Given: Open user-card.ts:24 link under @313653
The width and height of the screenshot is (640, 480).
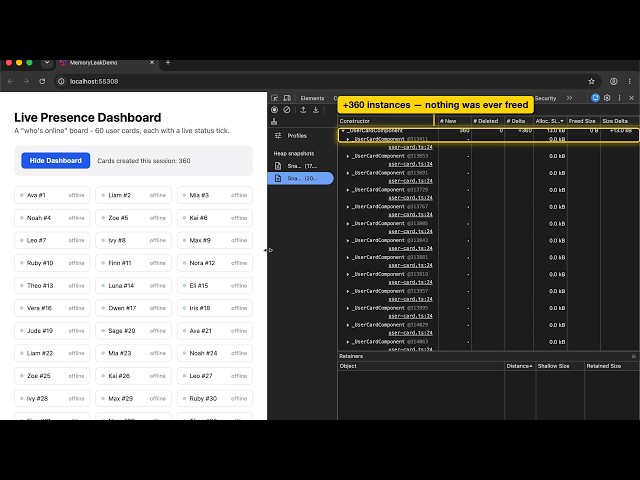Looking at the screenshot, I should coord(410,164).
